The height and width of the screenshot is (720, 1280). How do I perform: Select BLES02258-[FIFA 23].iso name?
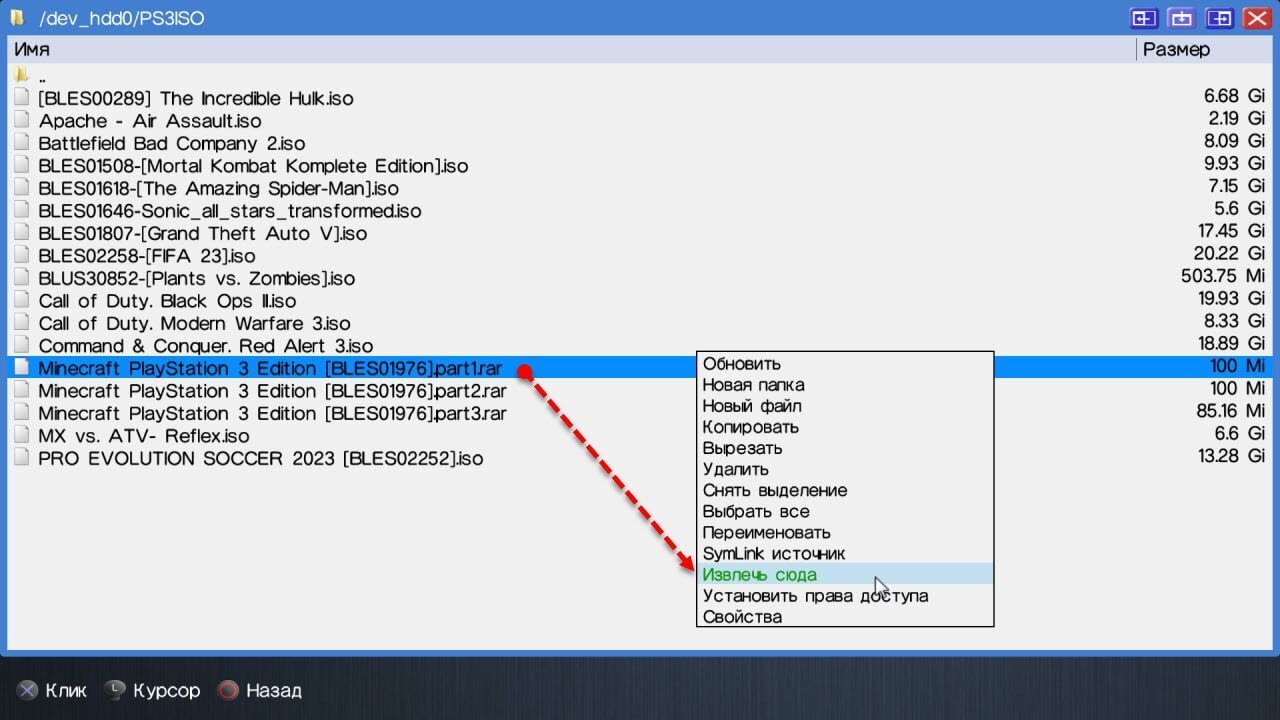coord(147,255)
